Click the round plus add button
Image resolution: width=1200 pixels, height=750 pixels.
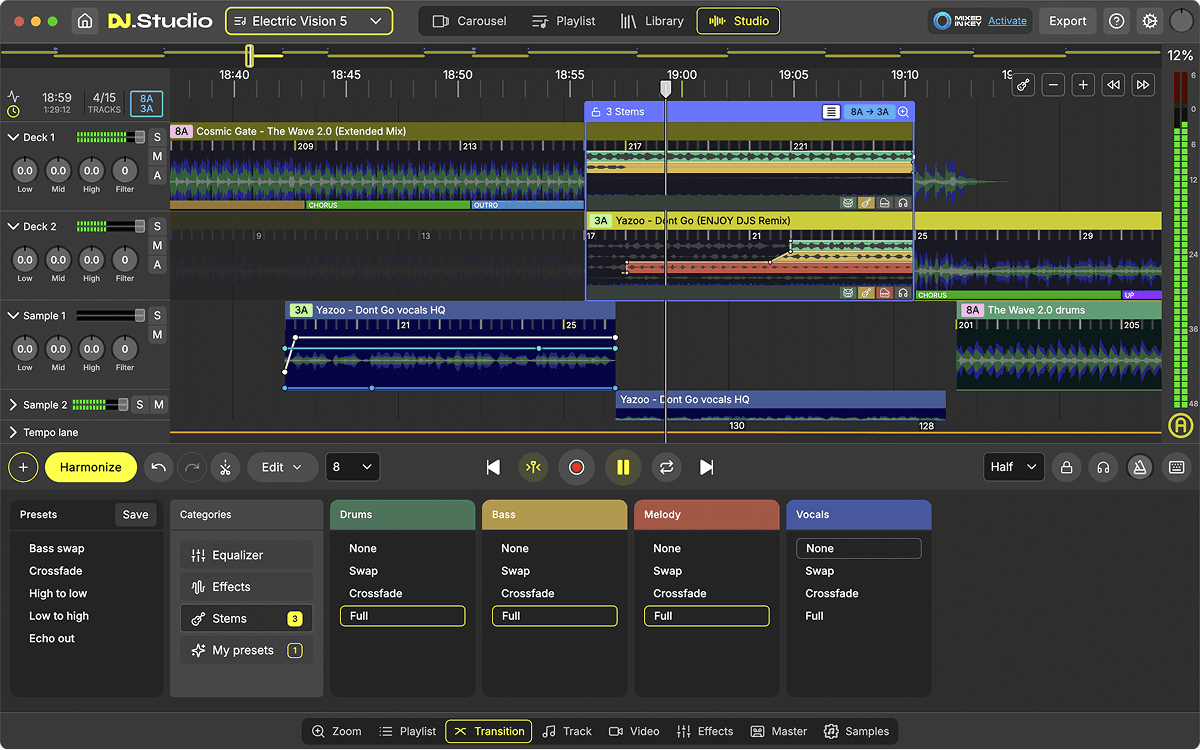point(24,467)
